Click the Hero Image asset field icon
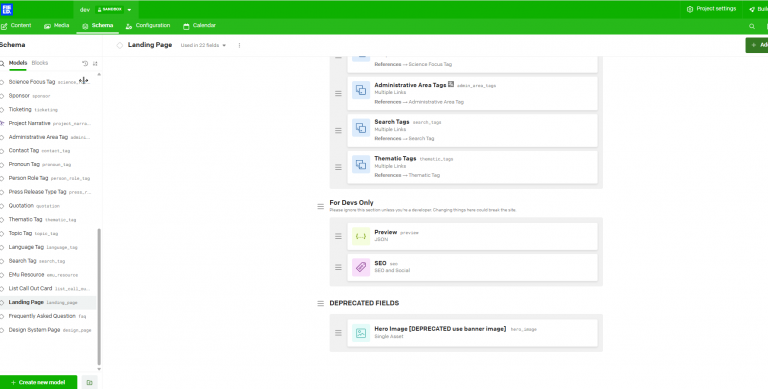This screenshot has width=768, height=389. (361, 333)
